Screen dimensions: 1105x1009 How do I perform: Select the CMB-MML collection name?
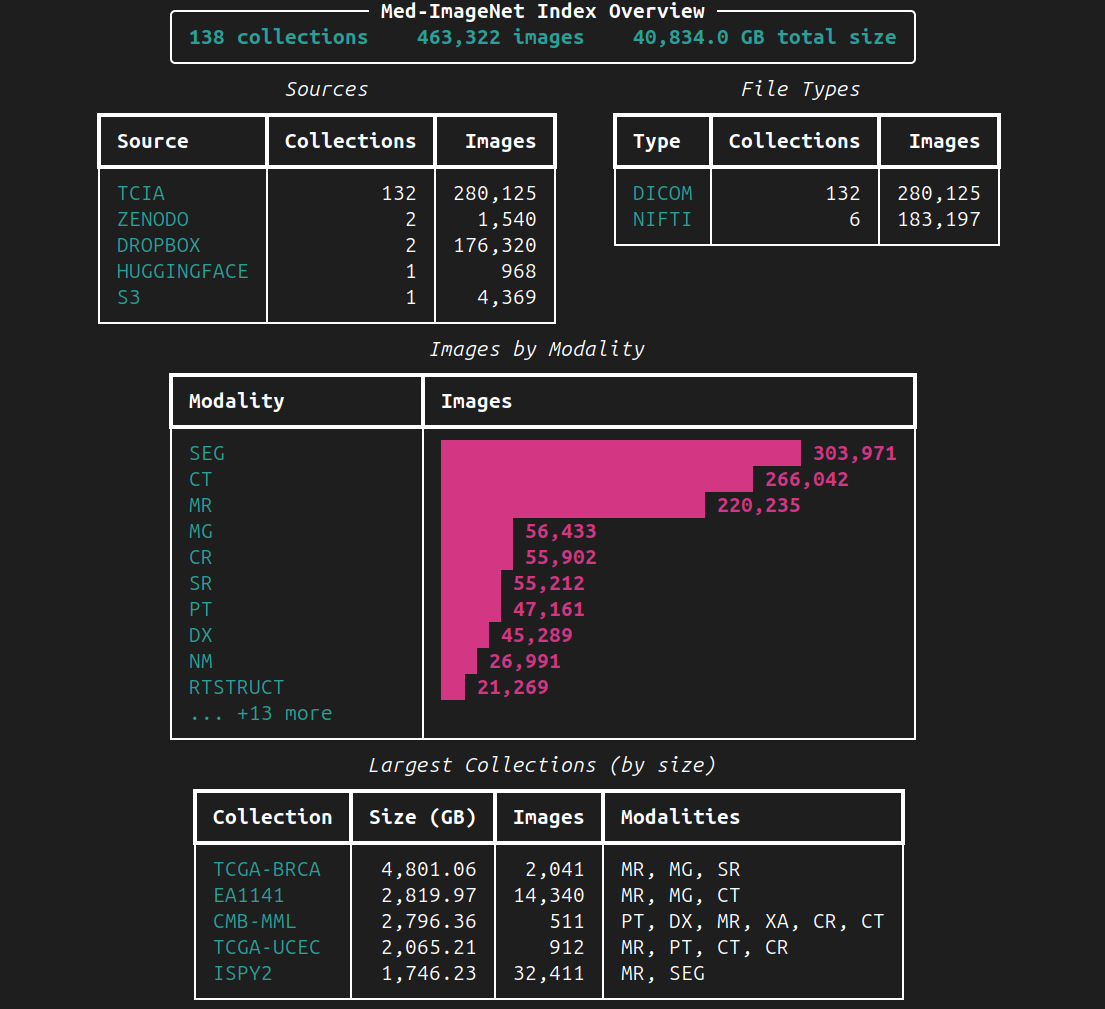pyautogui.click(x=254, y=921)
